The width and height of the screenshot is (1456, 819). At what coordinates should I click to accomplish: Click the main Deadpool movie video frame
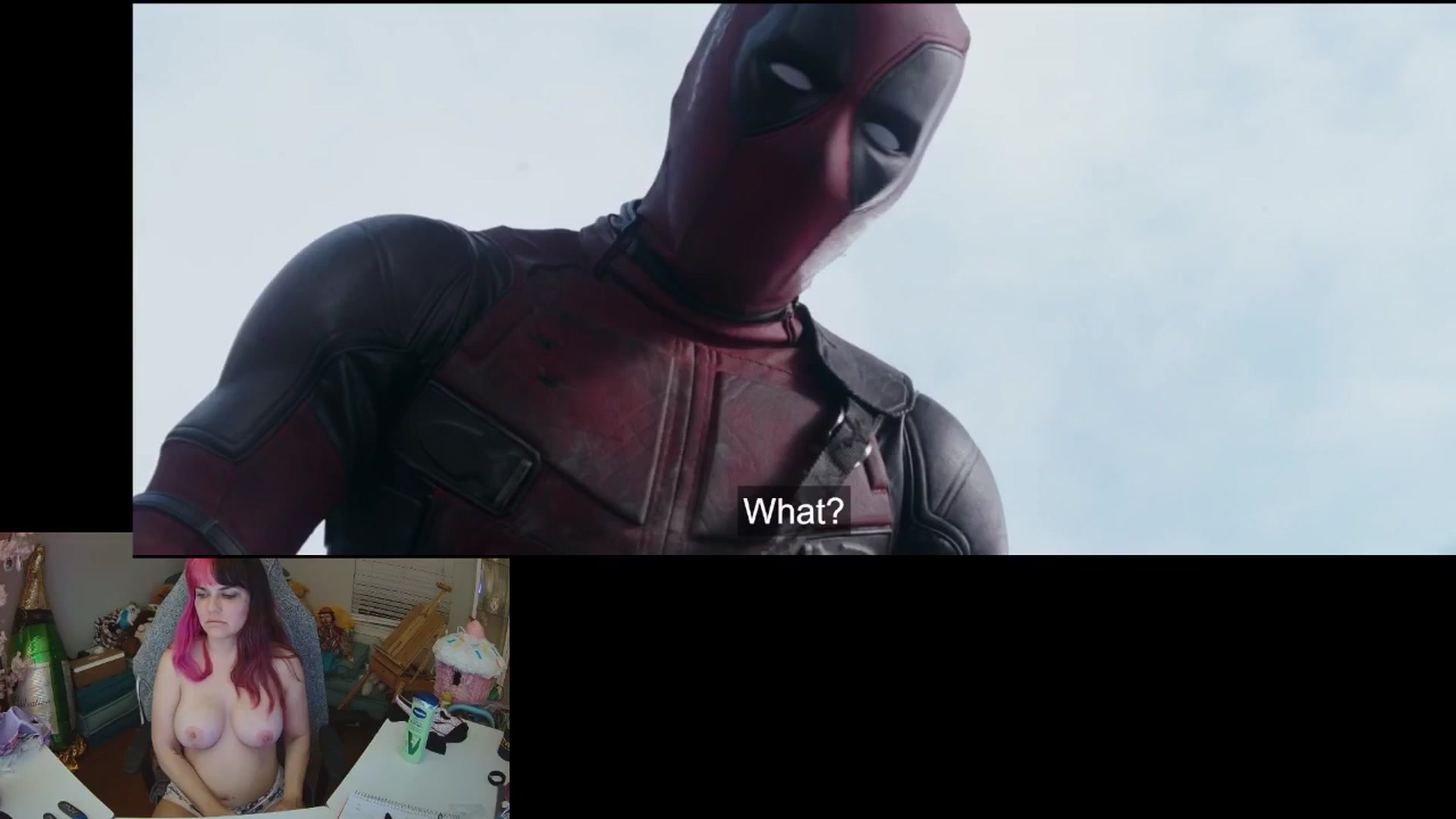coord(794,280)
